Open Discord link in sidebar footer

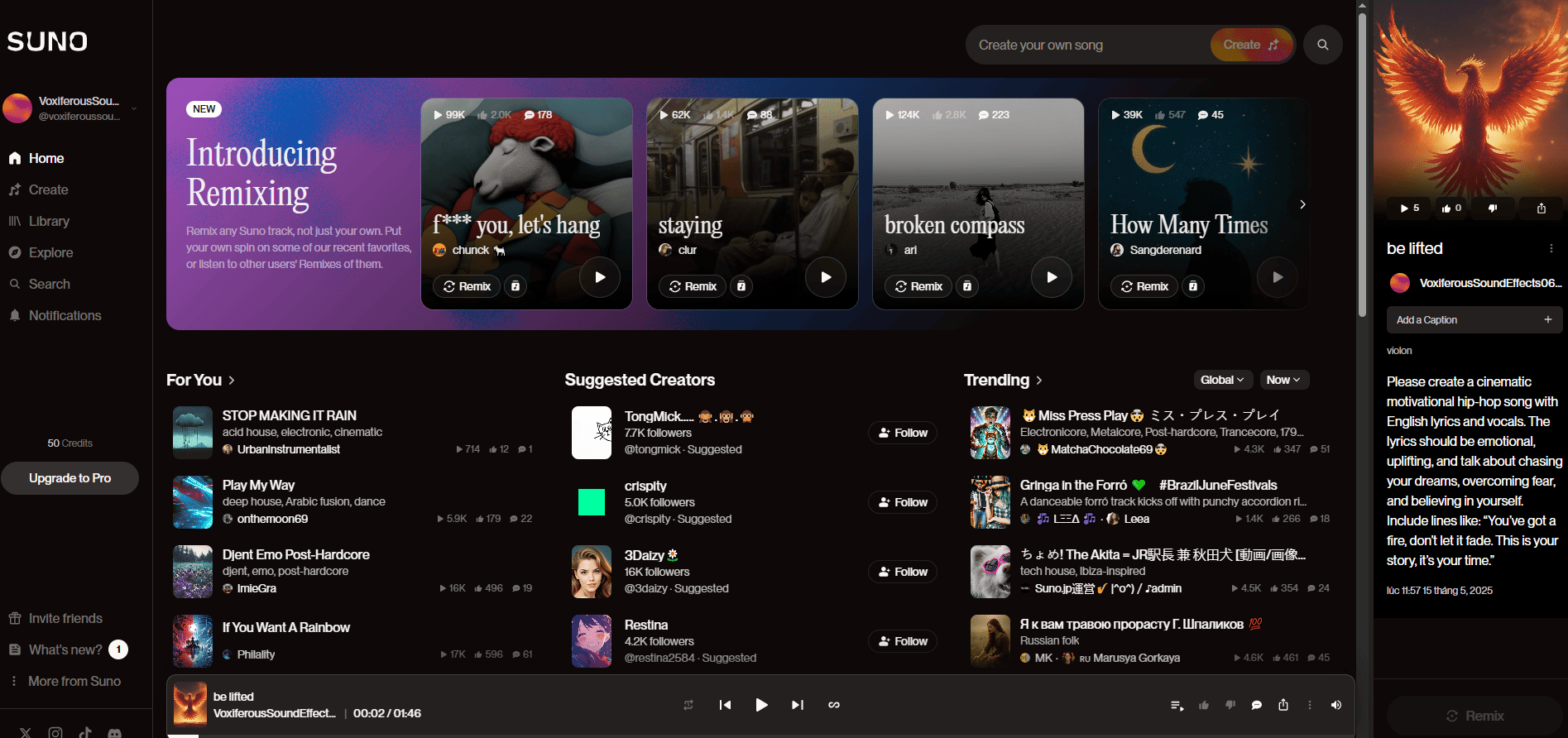pos(115,732)
